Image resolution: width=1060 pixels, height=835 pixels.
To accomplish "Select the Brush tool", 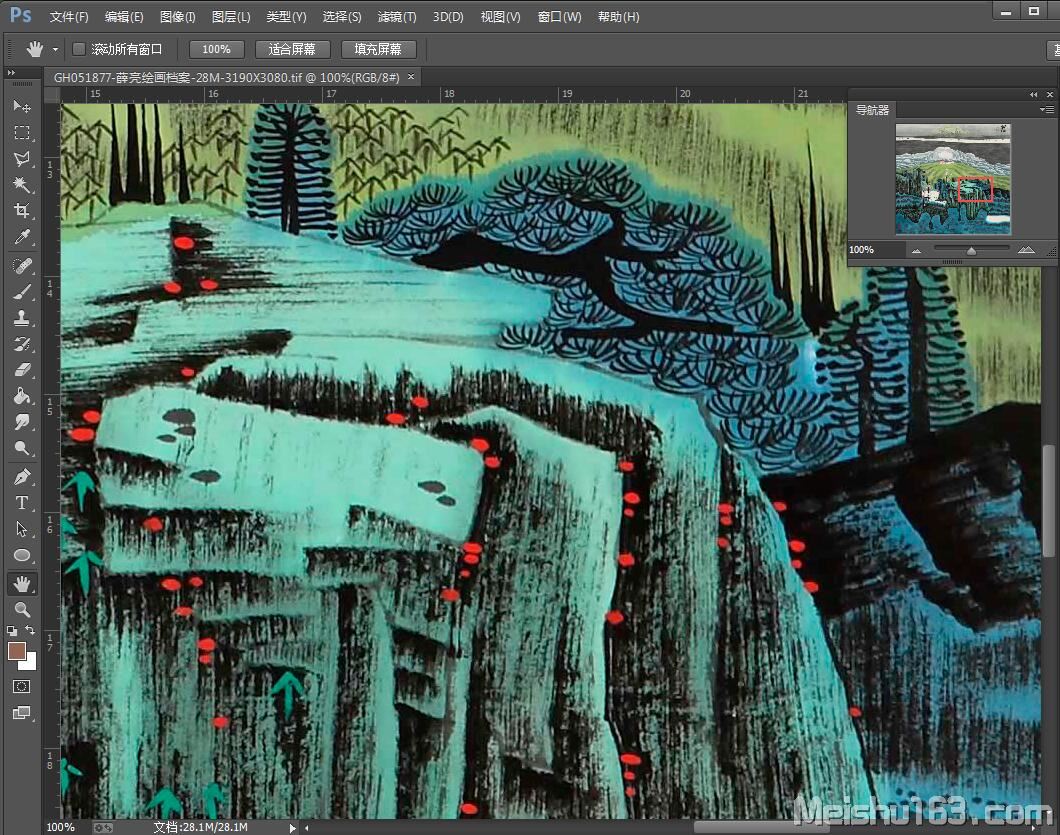I will [x=22, y=292].
